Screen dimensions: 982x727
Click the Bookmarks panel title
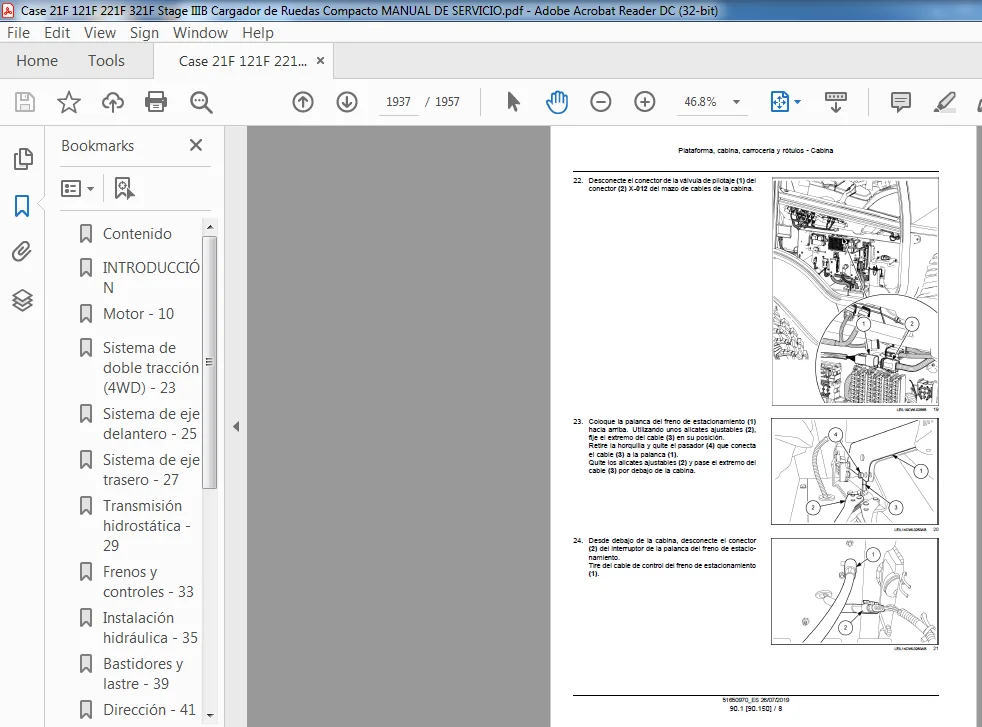pos(98,146)
